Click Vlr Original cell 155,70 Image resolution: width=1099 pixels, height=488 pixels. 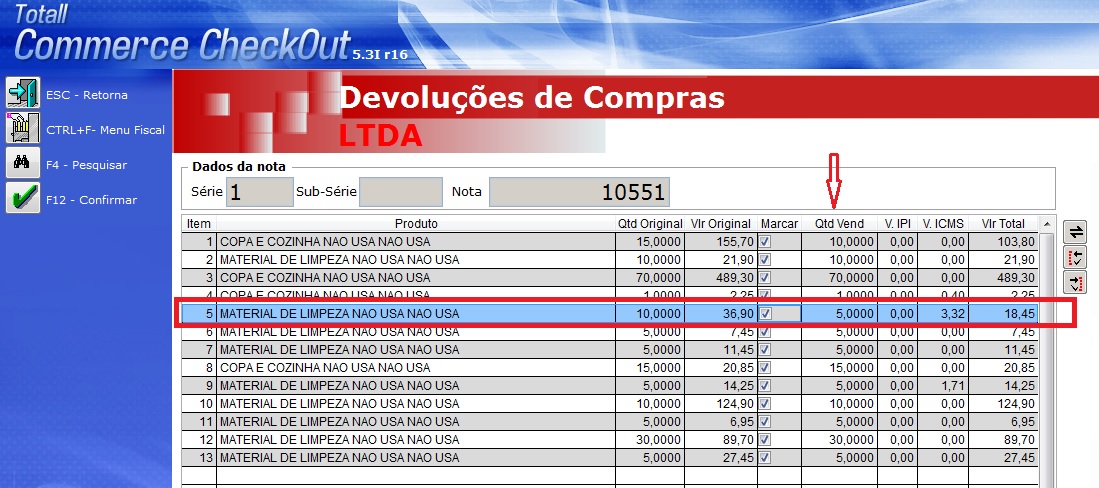(x=721, y=242)
